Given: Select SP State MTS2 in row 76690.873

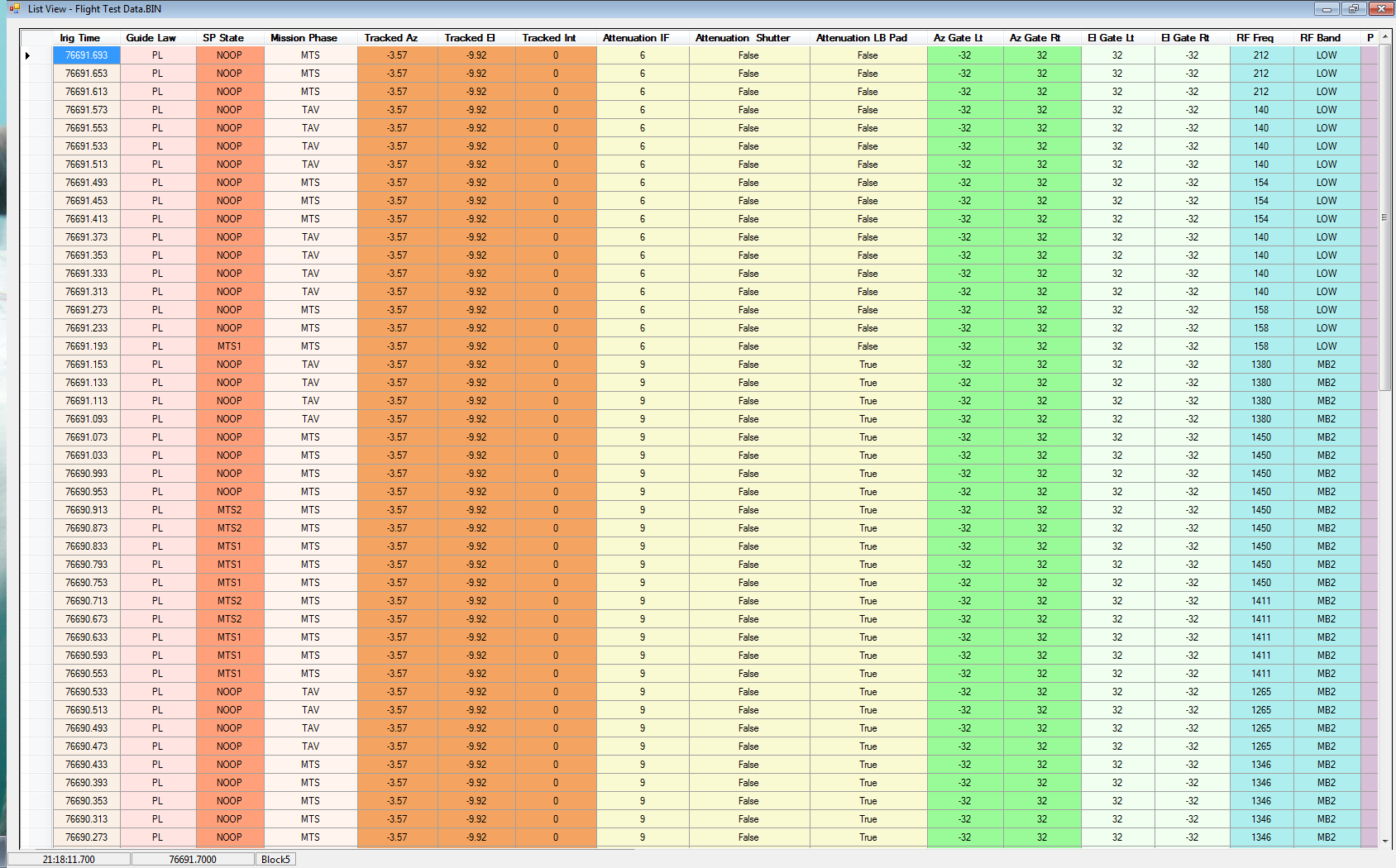Looking at the screenshot, I should click(230, 528).
